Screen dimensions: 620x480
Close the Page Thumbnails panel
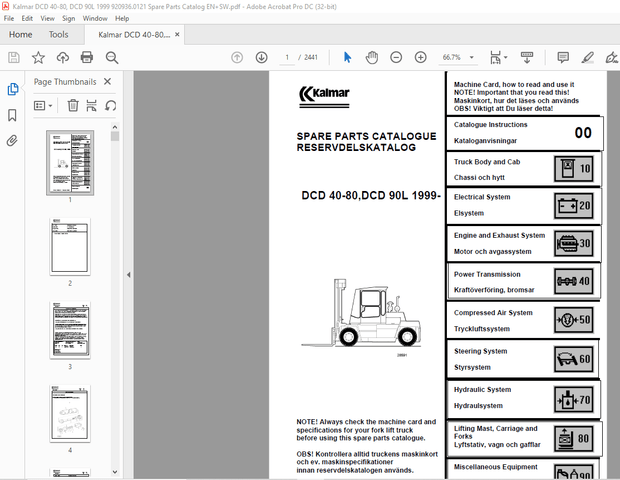pyautogui.click(x=107, y=81)
